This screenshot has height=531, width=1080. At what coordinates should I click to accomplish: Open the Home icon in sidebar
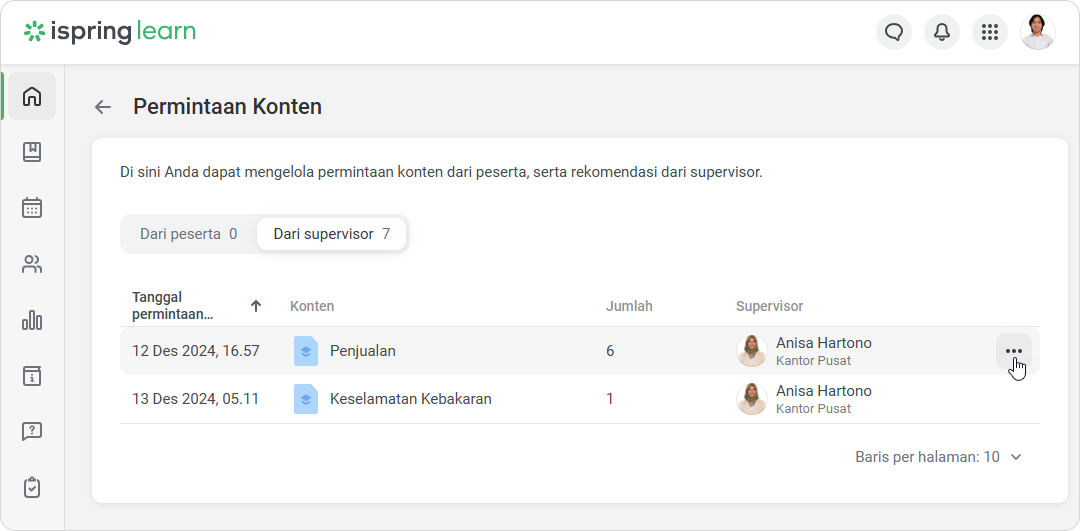coord(32,96)
